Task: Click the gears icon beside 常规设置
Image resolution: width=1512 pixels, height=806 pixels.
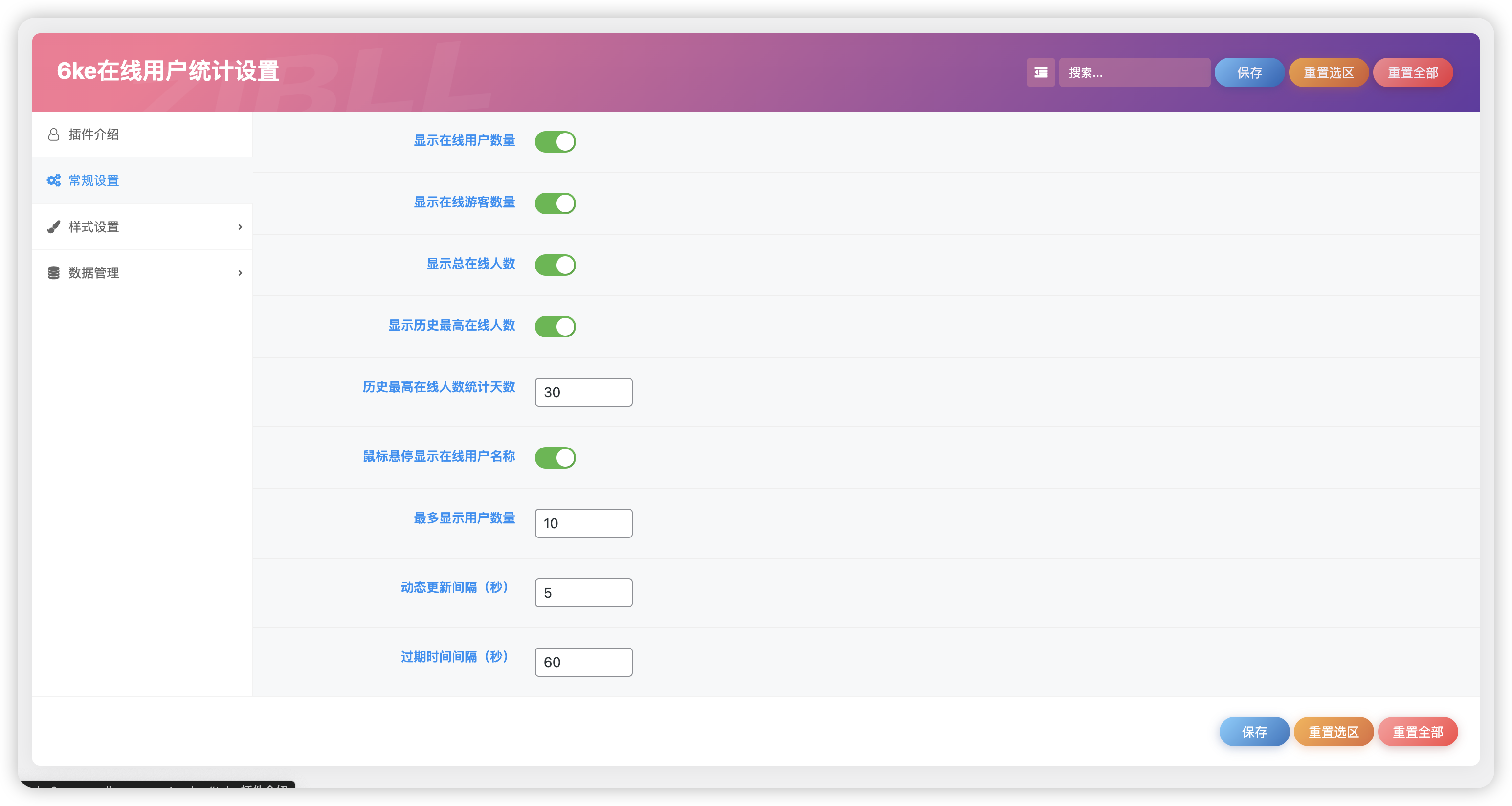Action: [x=53, y=180]
